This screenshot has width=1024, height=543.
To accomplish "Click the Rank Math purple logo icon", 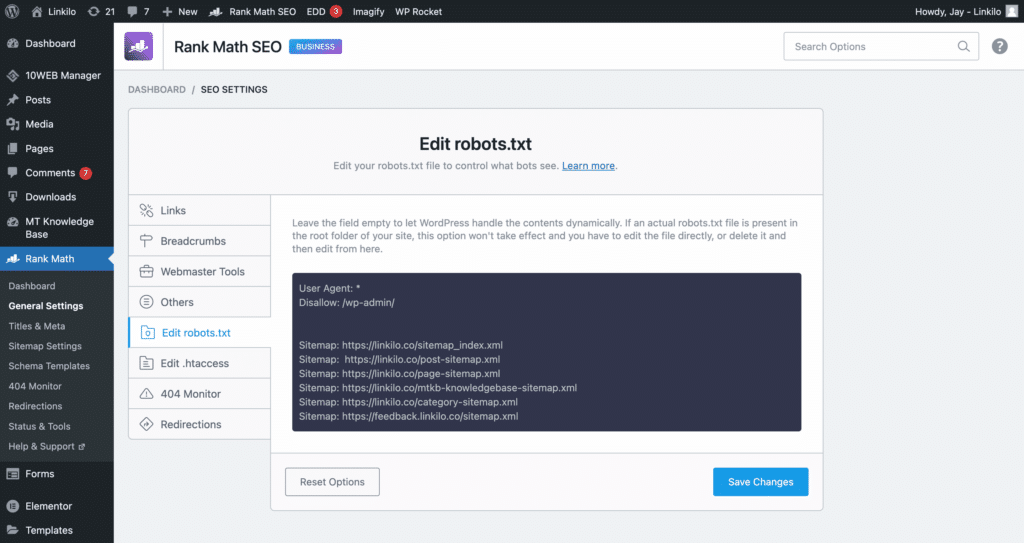I will [138, 46].
